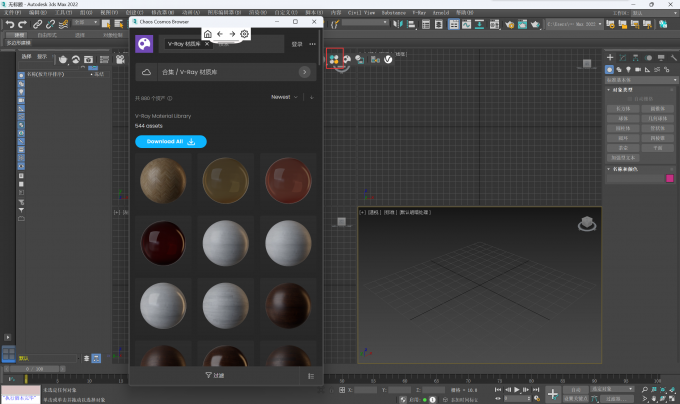680x404 pixels.
Task: Select the Link tool (chain icon)
Action: click(x=38, y=24)
